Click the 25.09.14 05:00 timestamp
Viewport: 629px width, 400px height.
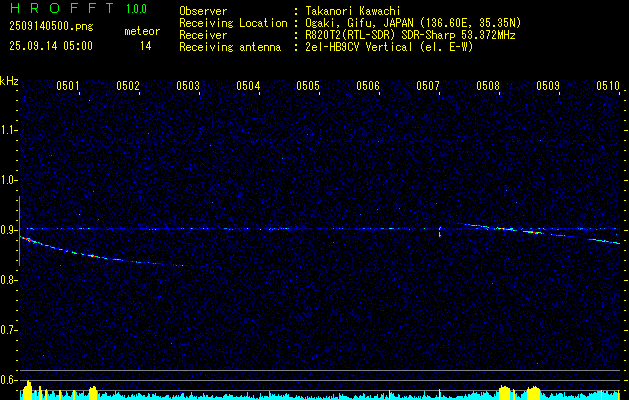[50, 46]
